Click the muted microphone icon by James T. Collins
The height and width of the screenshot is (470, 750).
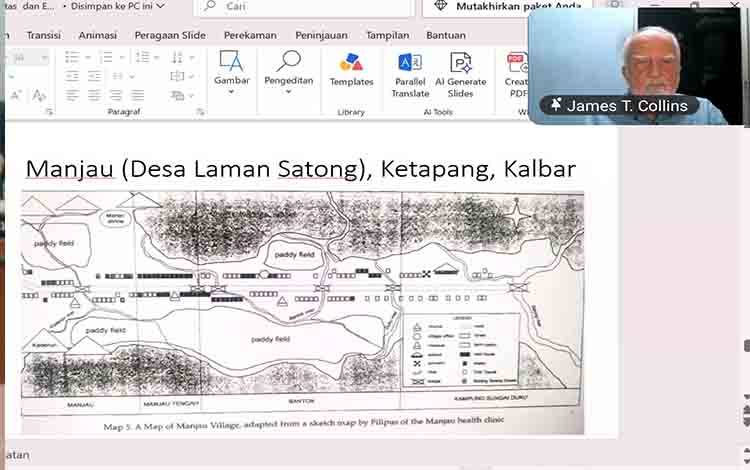[x=556, y=105]
